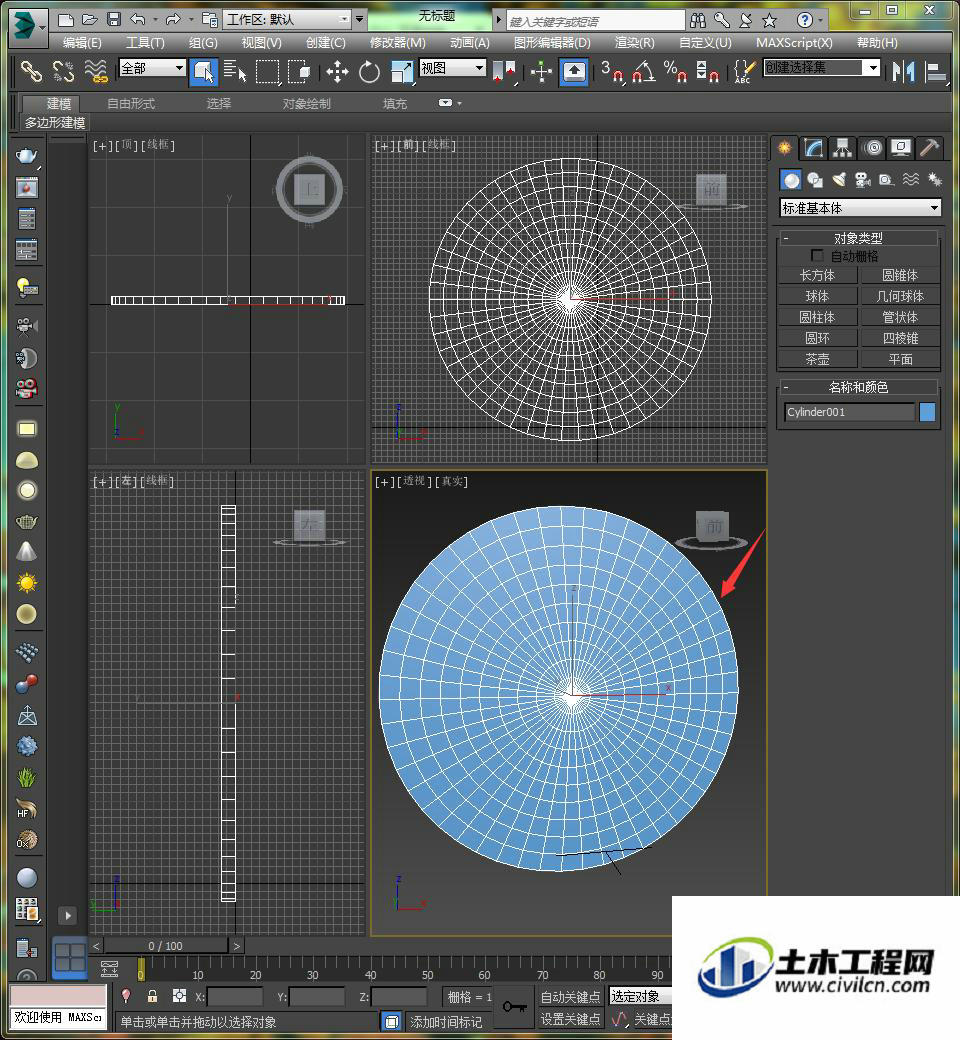960x1040 pixels.
Task: Toggle Keyboard Shortcut Override icon
Action: tap(574, 71)
